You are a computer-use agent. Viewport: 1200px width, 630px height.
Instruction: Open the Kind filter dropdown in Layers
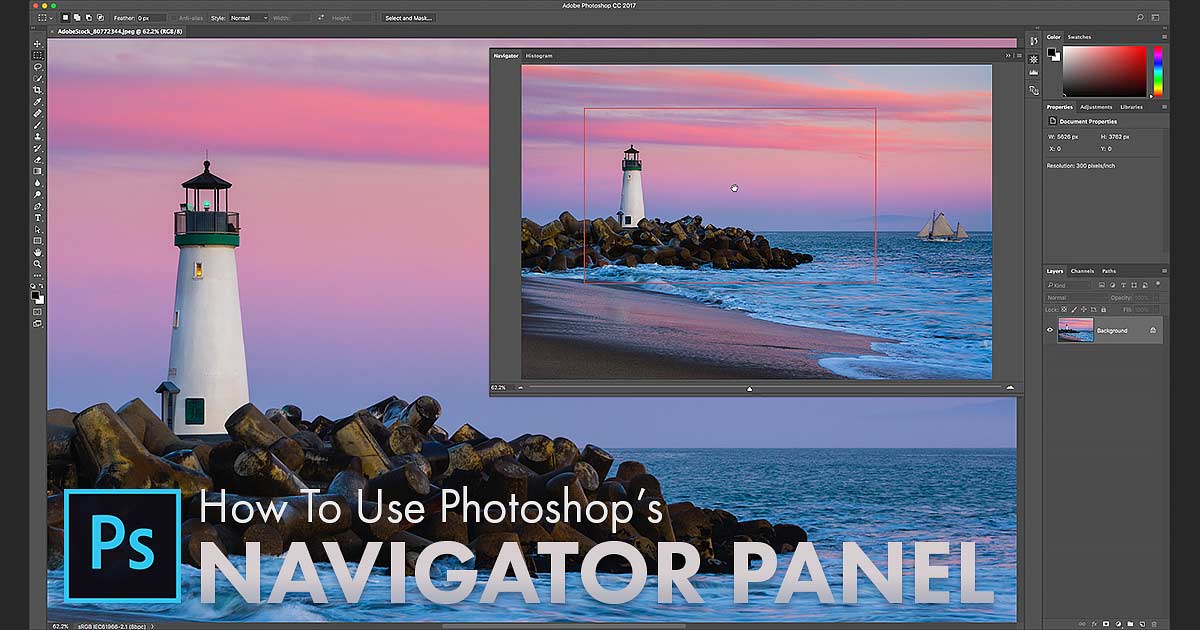[1068, 285]
